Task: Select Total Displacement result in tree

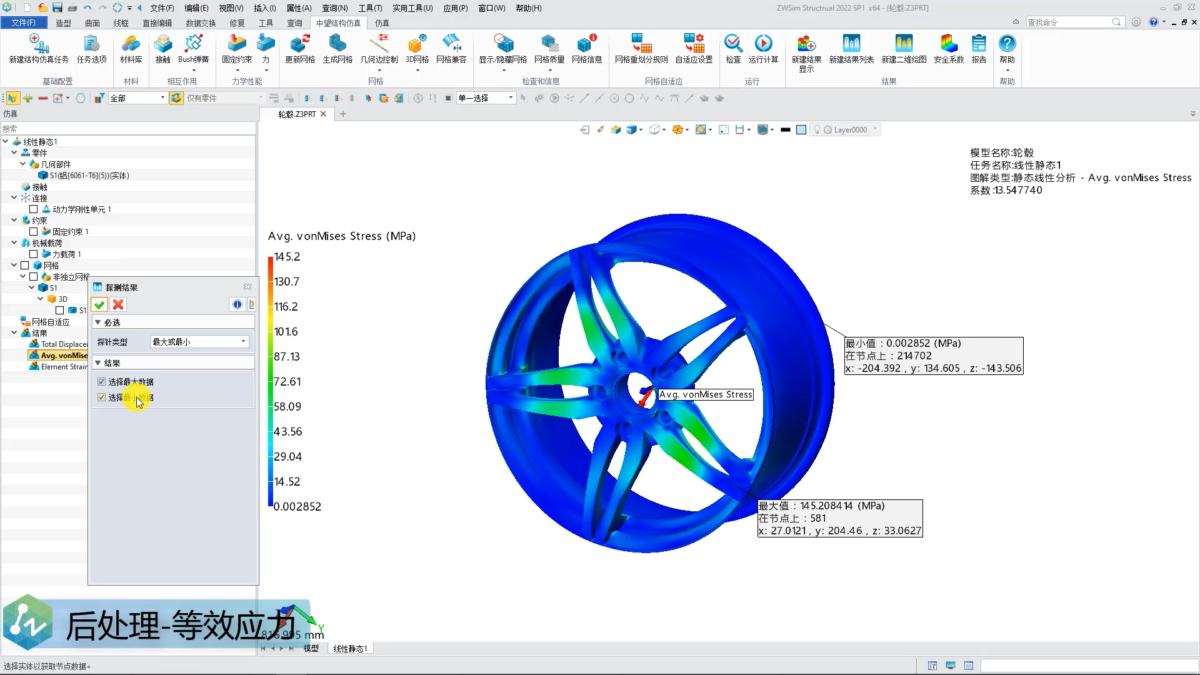Action: tap(60, 344)
